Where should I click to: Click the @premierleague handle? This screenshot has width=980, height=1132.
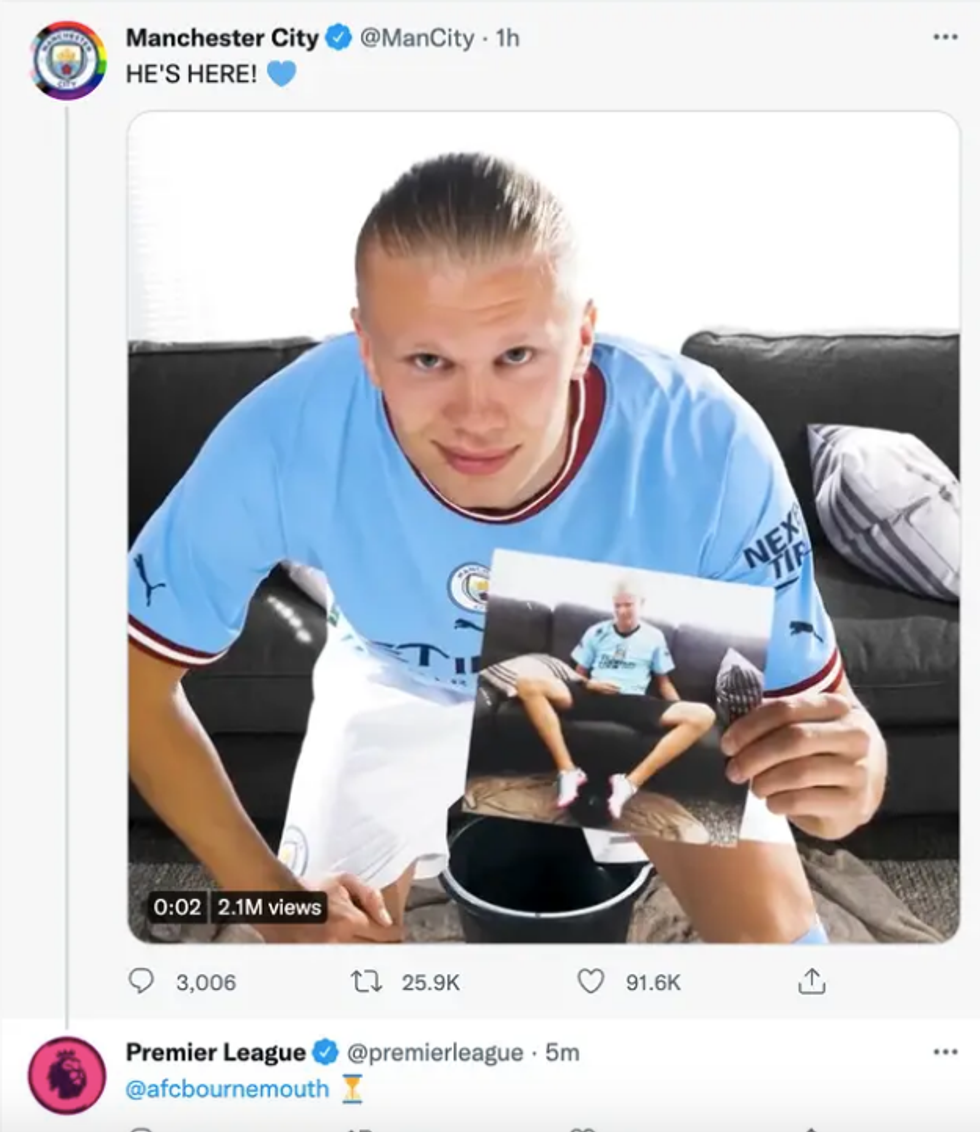(x=435, y=1052)
